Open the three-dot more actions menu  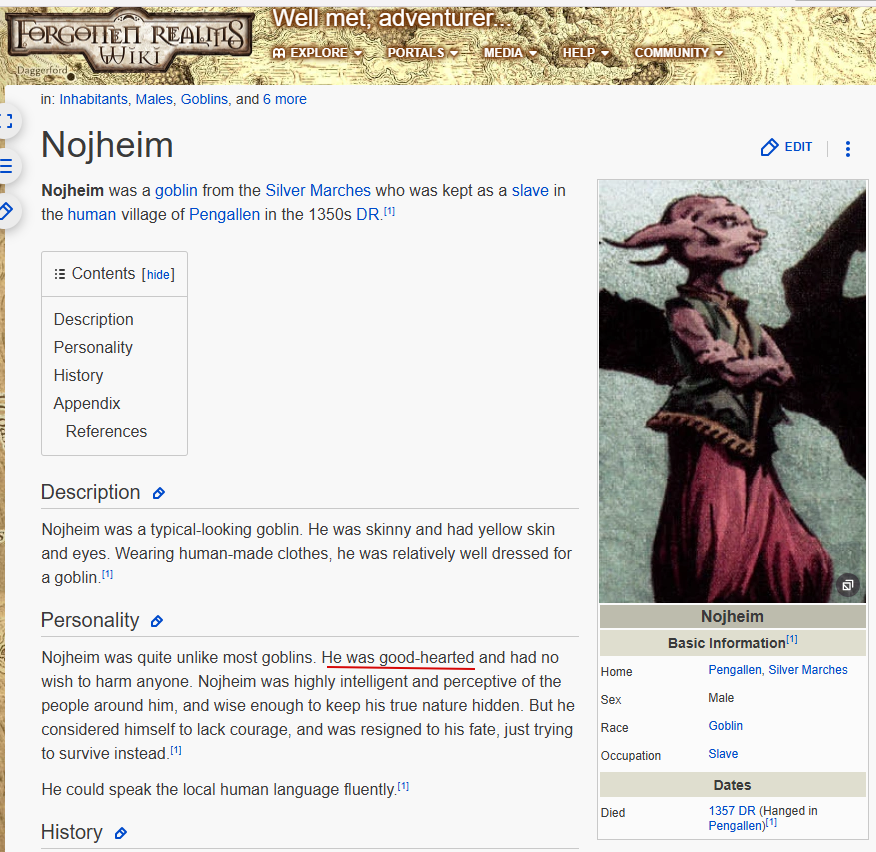tap(848, 149)
